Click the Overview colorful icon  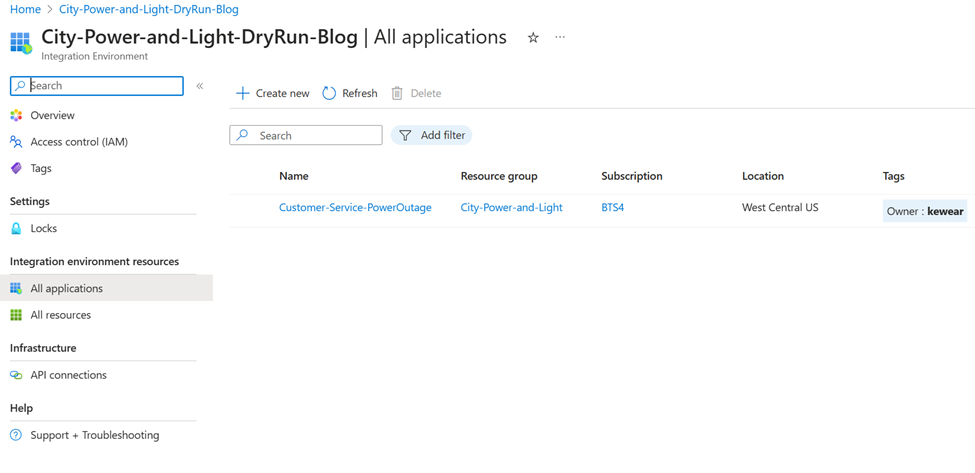(x=16, y=116)
